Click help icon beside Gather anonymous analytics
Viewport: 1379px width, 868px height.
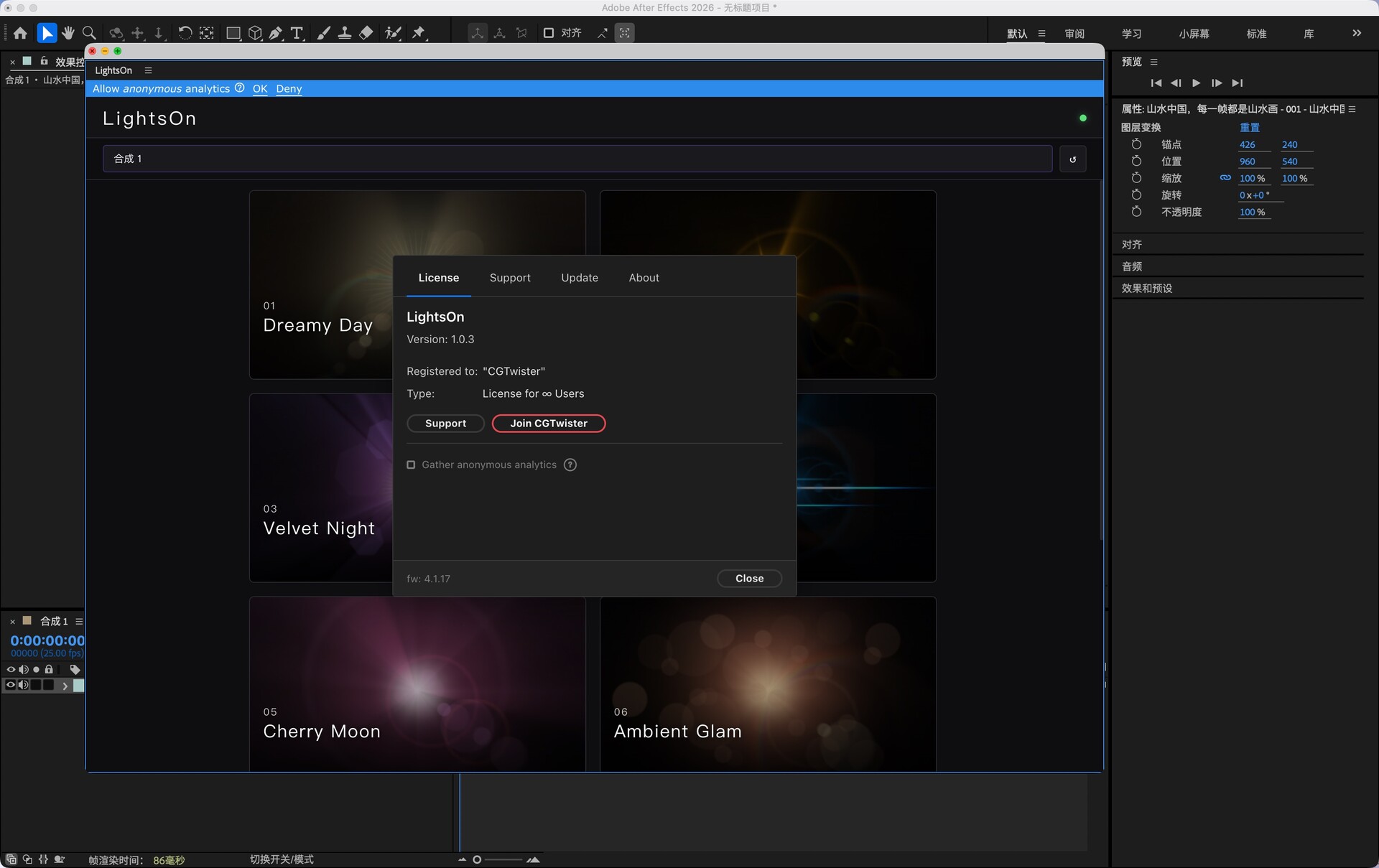tap(570, 465)
